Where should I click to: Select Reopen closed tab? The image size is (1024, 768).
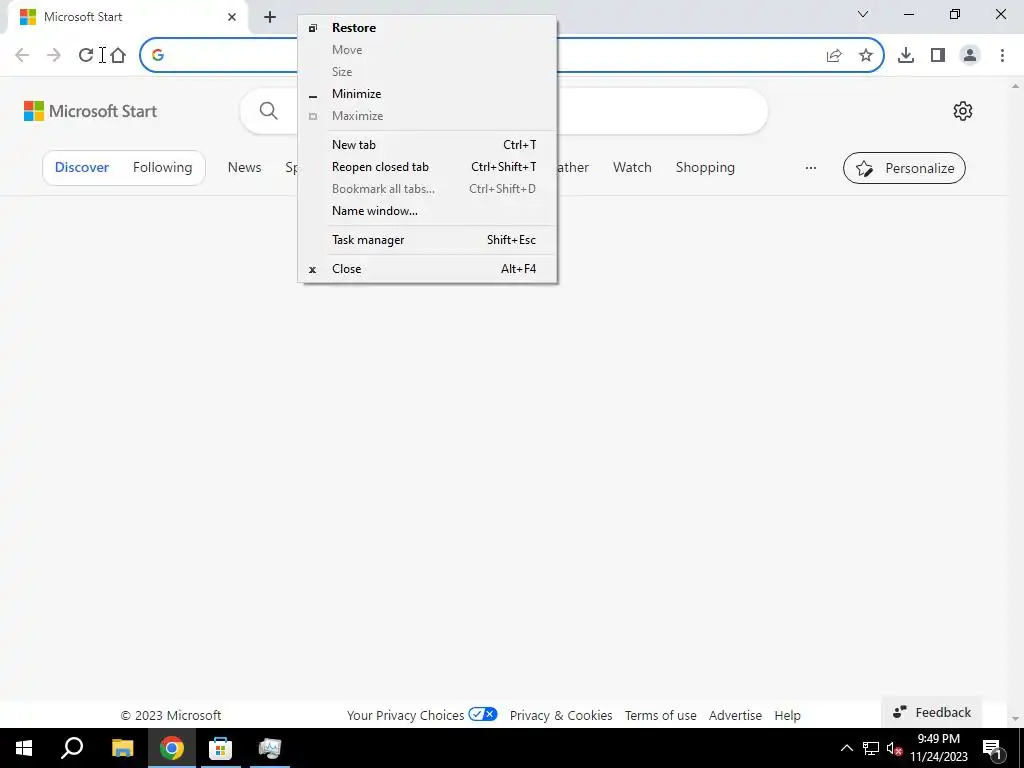point(427,167)
